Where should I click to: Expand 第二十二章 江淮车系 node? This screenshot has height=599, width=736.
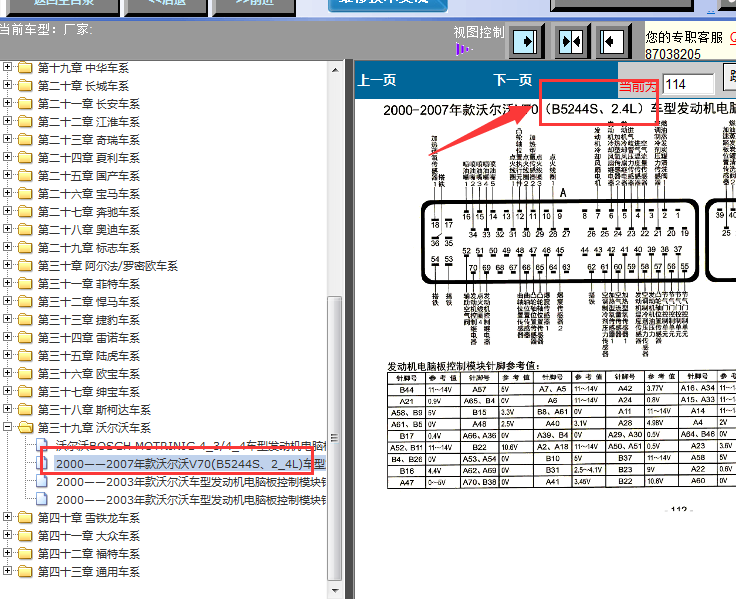tap(7, 121)
